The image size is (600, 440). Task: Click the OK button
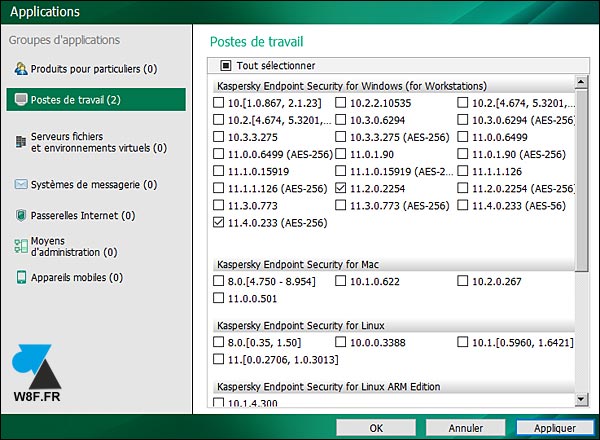pyautogui.click(x=376, y=428)
